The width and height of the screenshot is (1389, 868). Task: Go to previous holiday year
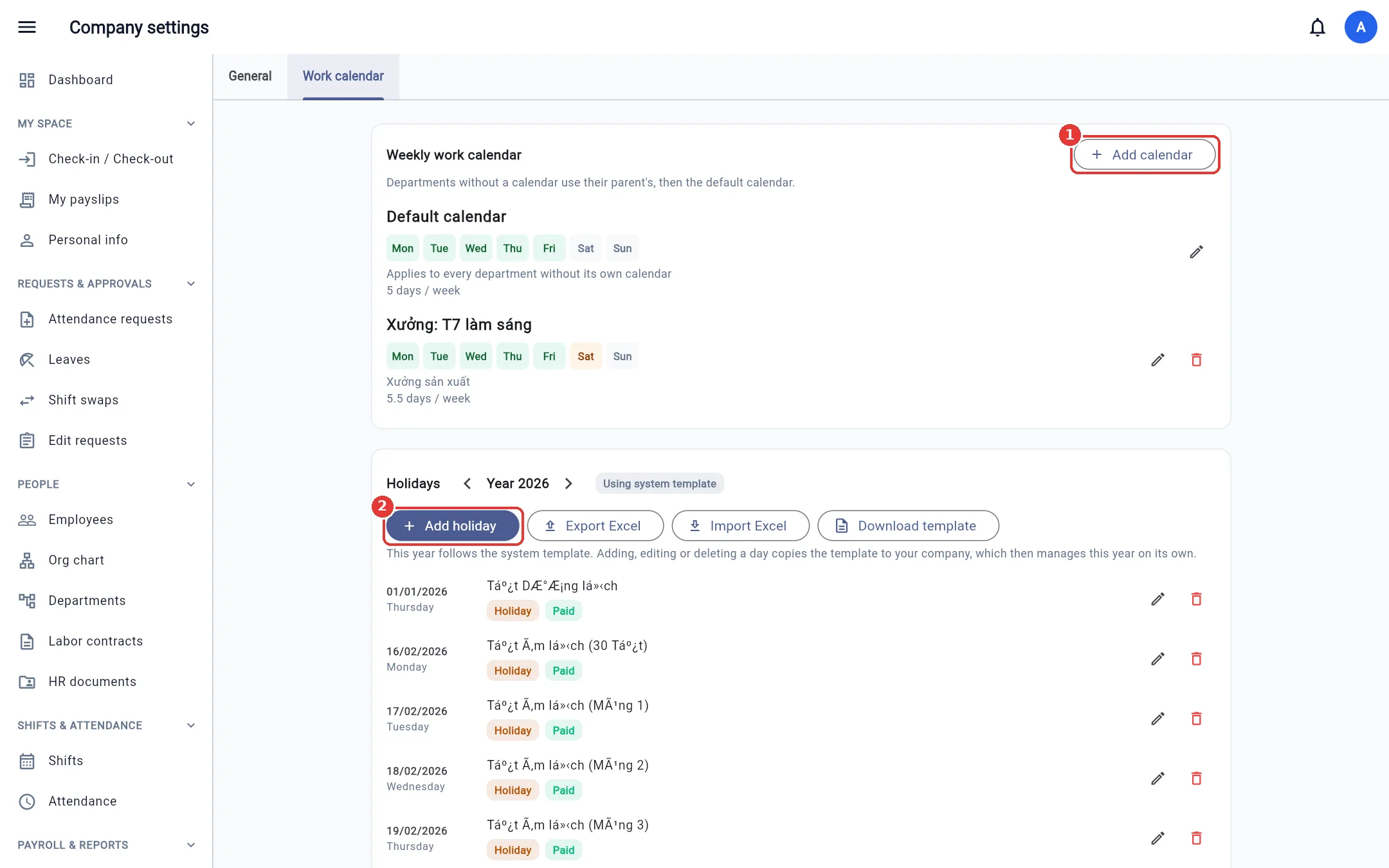click(468, 484)
